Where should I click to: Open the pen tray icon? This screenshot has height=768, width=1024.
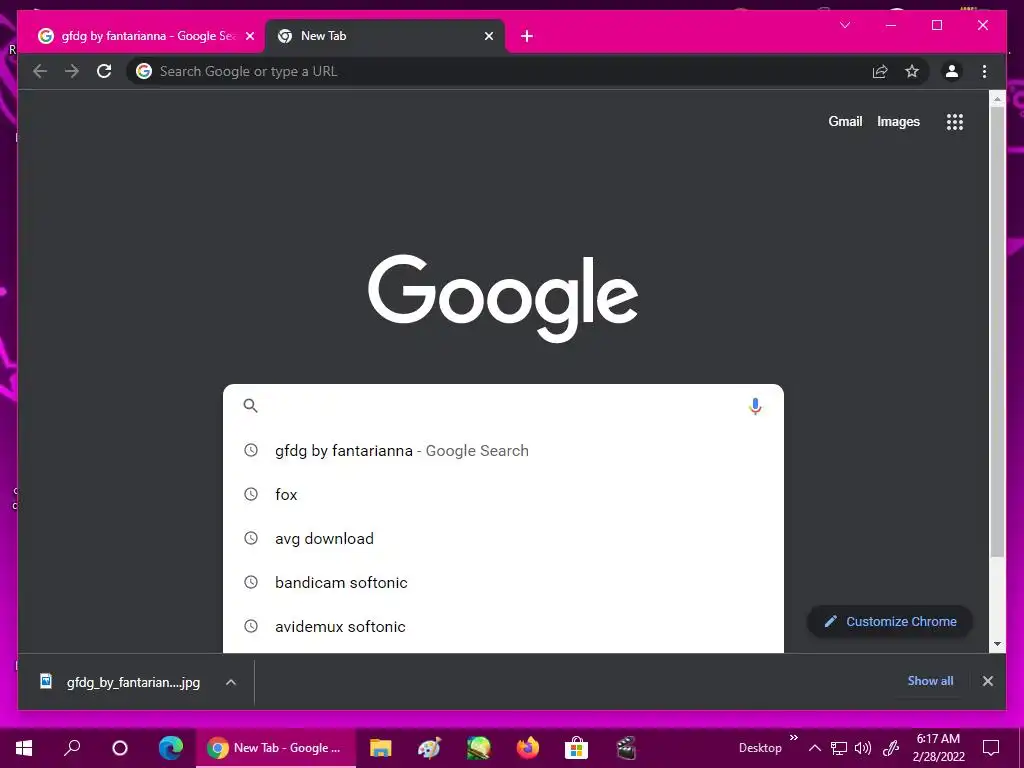[891, 748]
